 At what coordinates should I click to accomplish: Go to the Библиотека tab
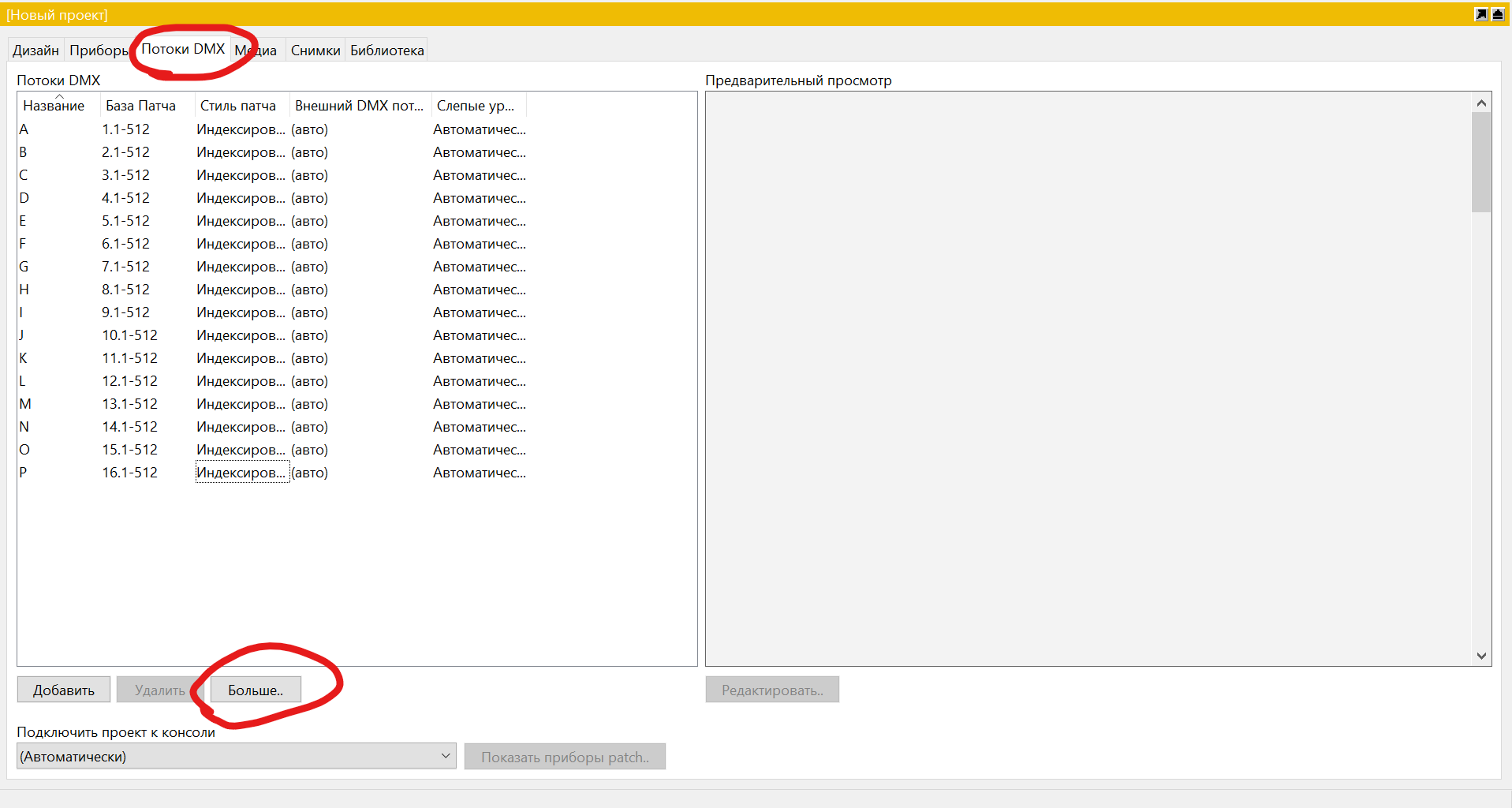click(387, 50)
